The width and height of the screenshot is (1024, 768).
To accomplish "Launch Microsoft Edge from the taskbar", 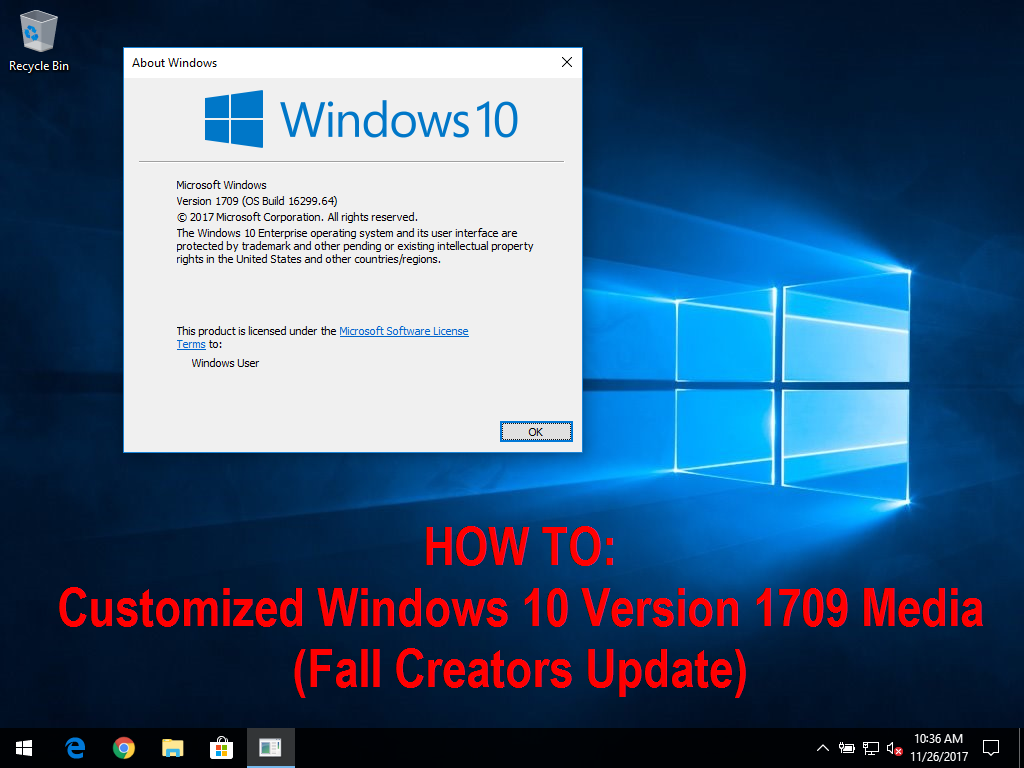I will [x=75, y=748].
